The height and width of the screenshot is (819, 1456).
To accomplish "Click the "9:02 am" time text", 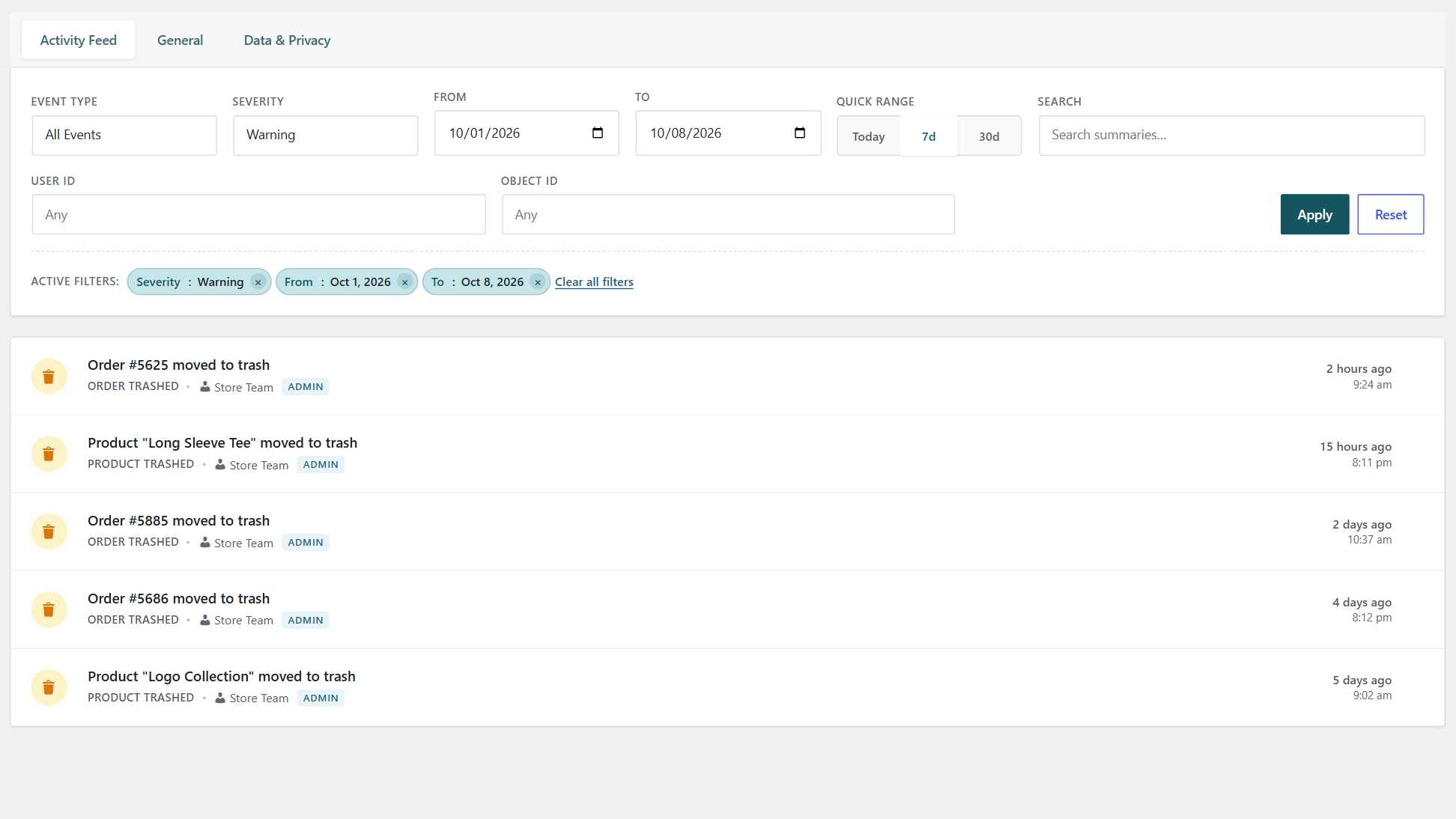I will [1372, 695].
